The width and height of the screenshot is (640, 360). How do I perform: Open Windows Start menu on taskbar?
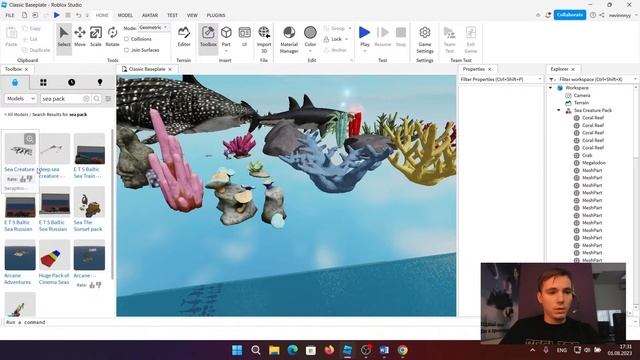point(237,350)
